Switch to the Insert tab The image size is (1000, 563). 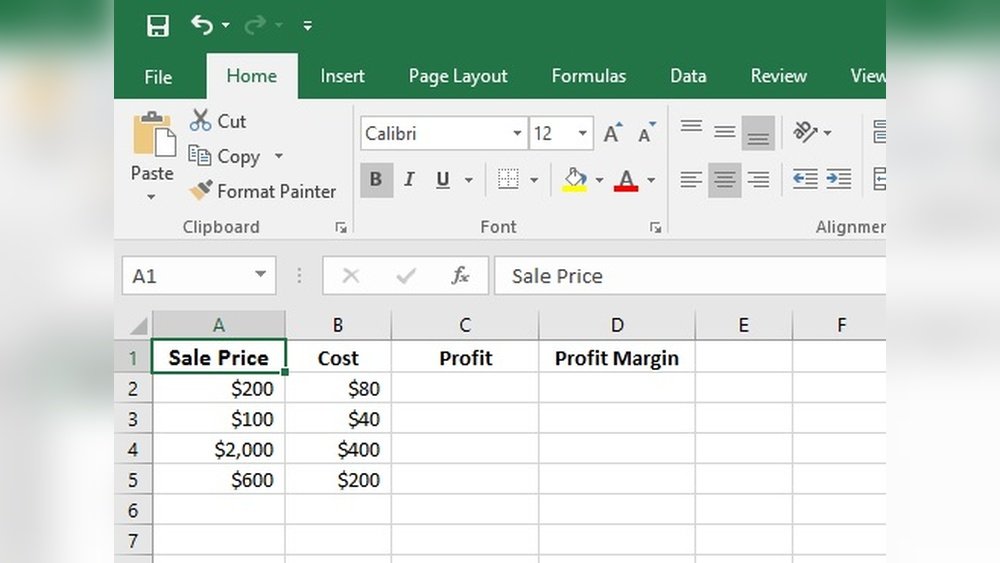coord(342,76)
